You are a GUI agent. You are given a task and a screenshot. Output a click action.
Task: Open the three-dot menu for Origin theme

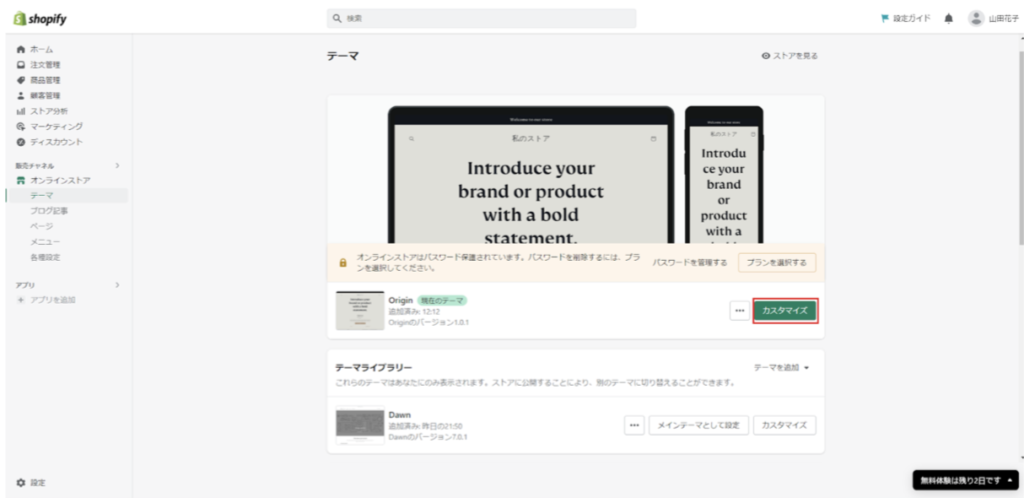click(739, 311)
